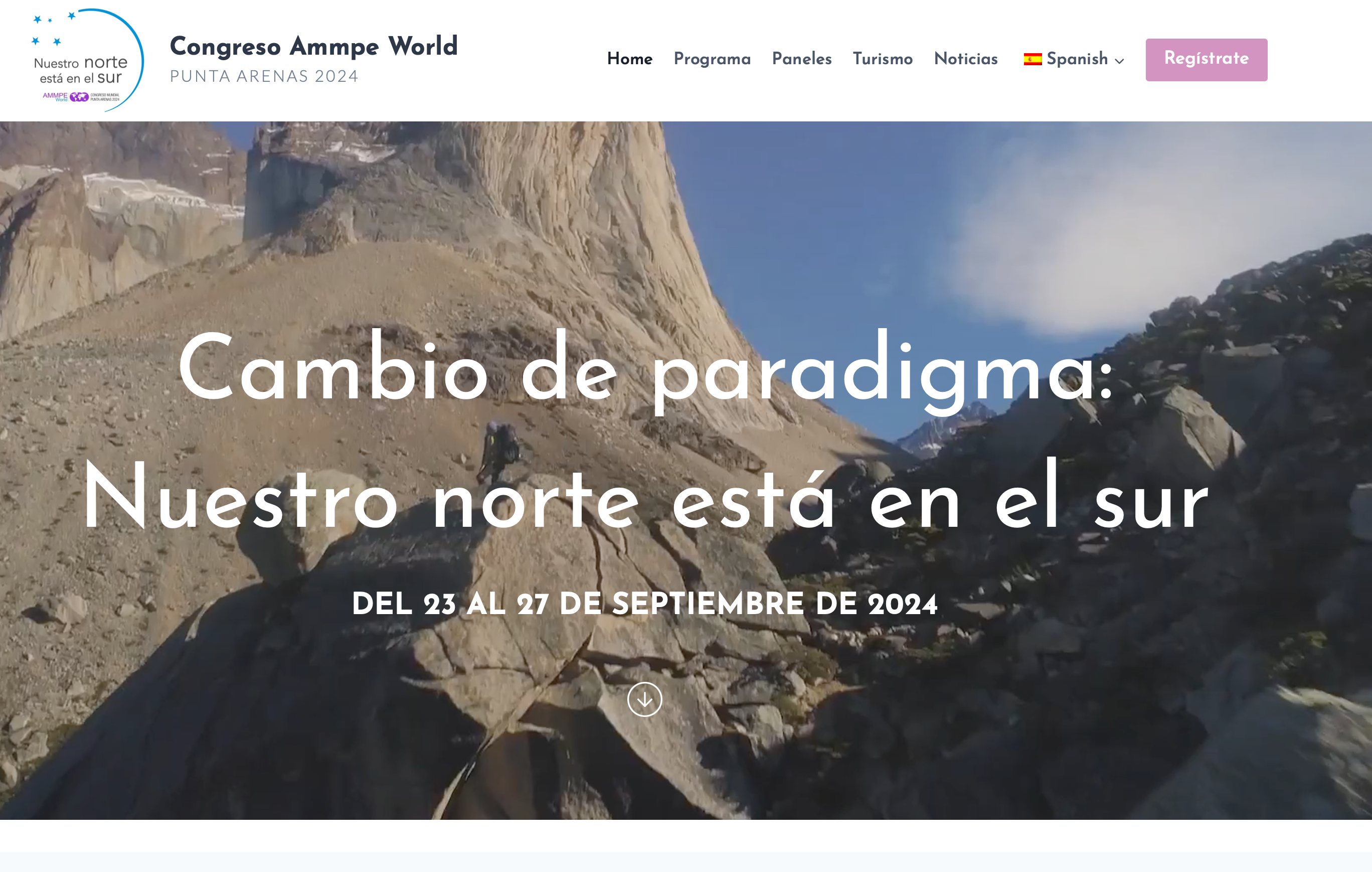1372x872 pixels.
Task: Expand the language chevron next to Spanish
Action: tap(1120, 61)
